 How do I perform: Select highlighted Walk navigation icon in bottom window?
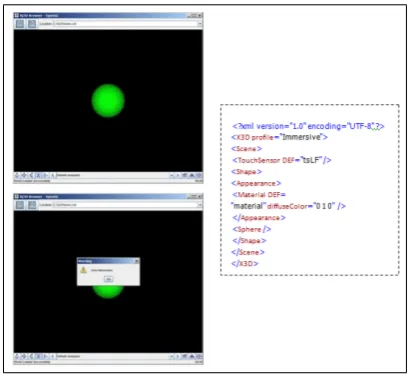click(x=38, y=356)
